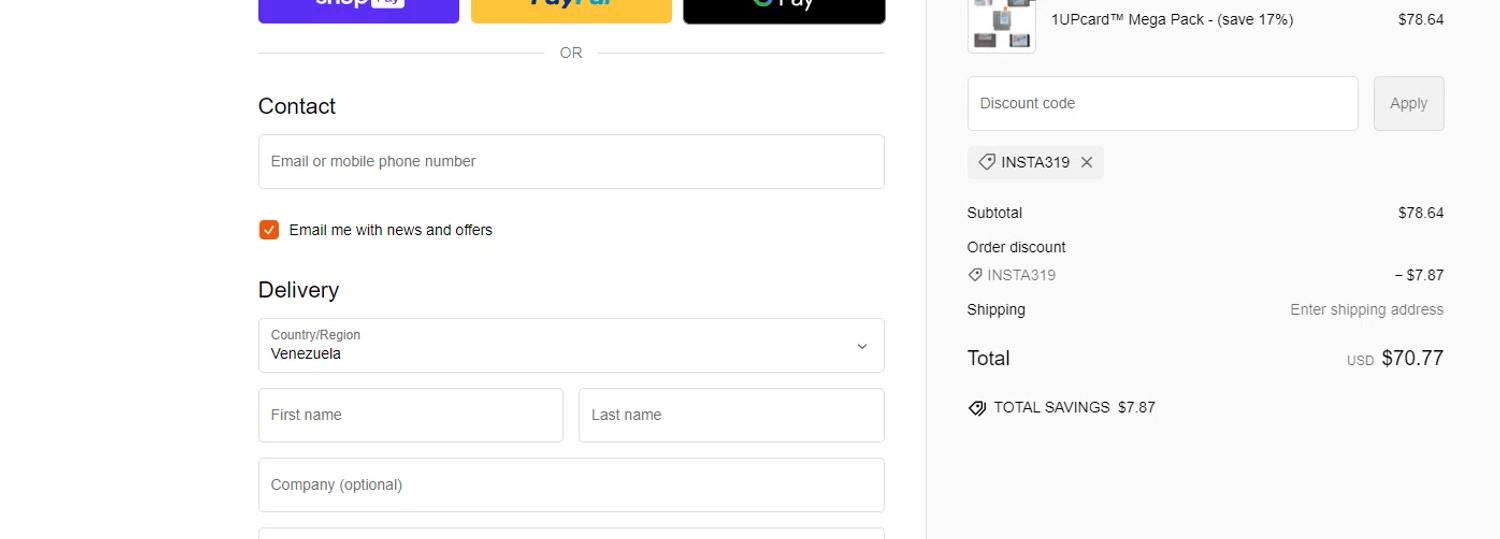Uncheck Email me with news and offers
Screen dimensions: 1500x539
click(269, 230)
